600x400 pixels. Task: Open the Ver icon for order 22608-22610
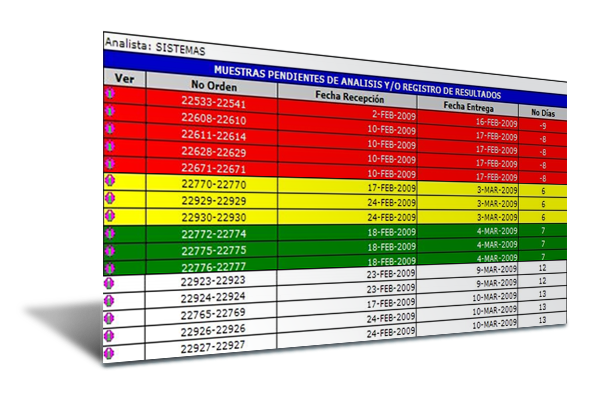(110, 110)
